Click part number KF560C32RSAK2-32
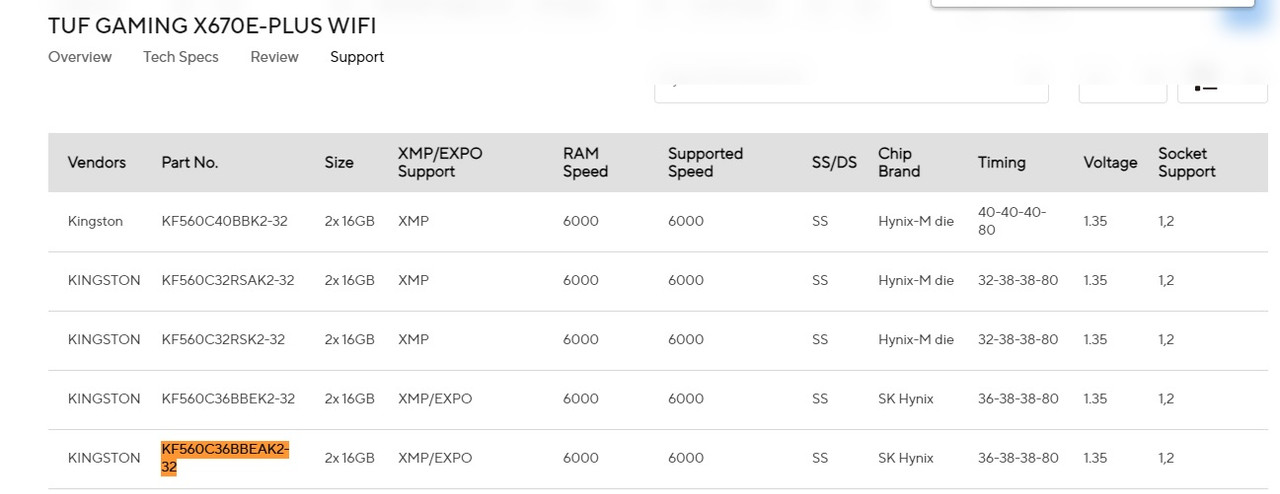Screen dimensions: 1280x494 [228, 280]
